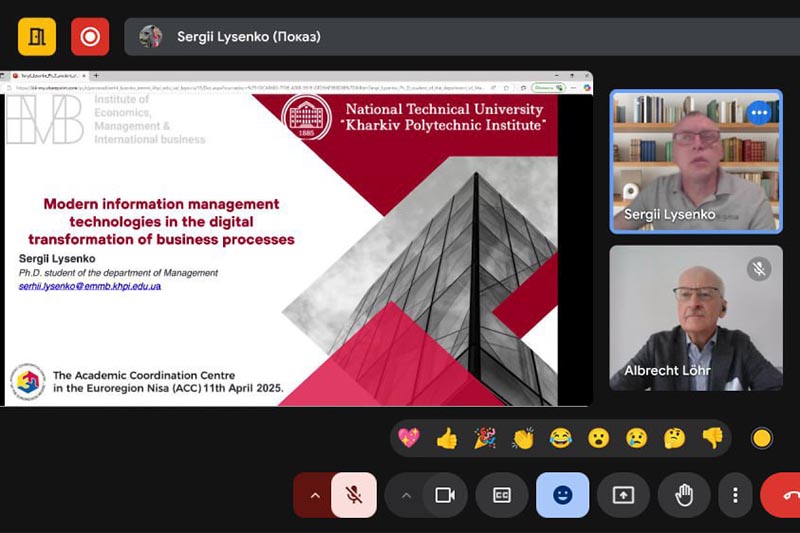Open a new tab in shared browser
The image size is (800, 533).
(96, 75)
